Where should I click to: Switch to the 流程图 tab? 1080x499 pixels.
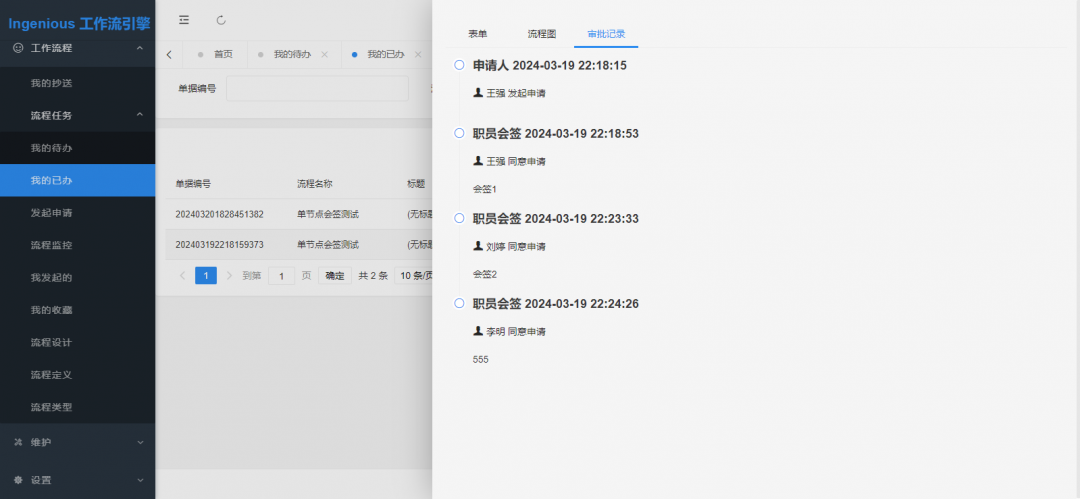pos(541,34)
